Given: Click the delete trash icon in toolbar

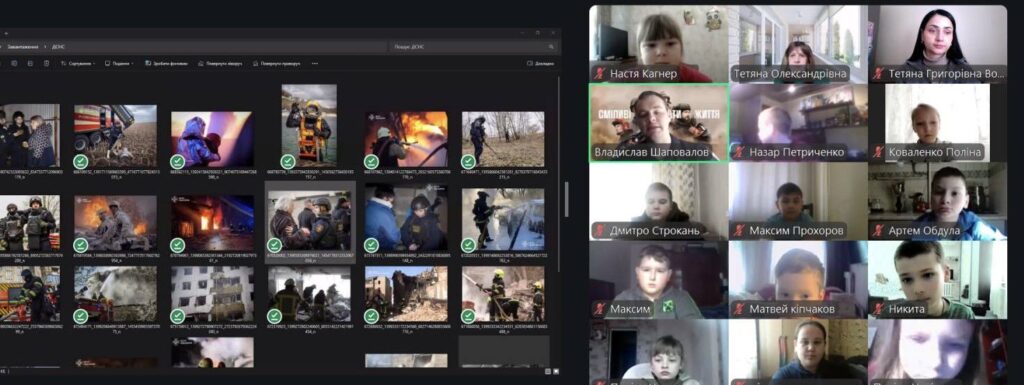Looking at the screenshot, I should click(x=46, y=63).
